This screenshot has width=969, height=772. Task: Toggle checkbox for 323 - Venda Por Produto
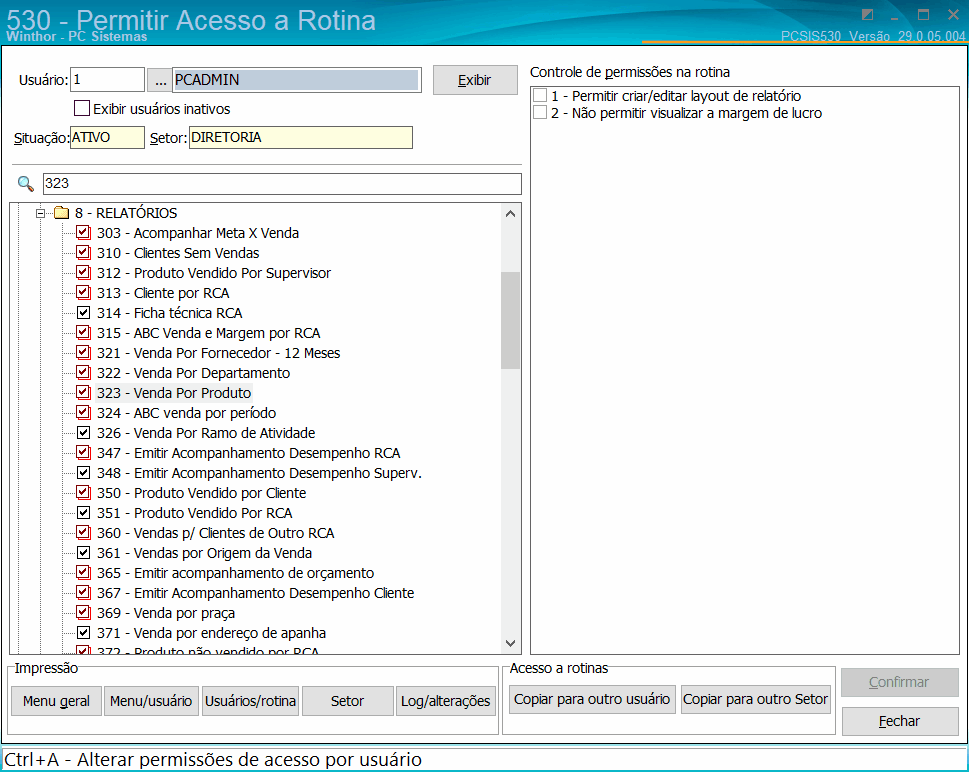pyautogui.click(x=83, y=392)
